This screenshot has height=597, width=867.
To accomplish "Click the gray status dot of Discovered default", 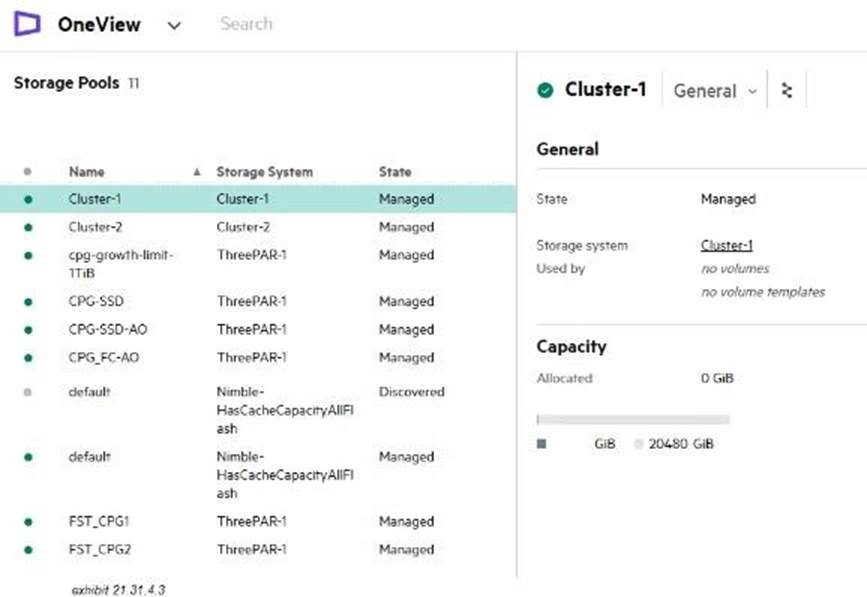I will pos(28,392).
